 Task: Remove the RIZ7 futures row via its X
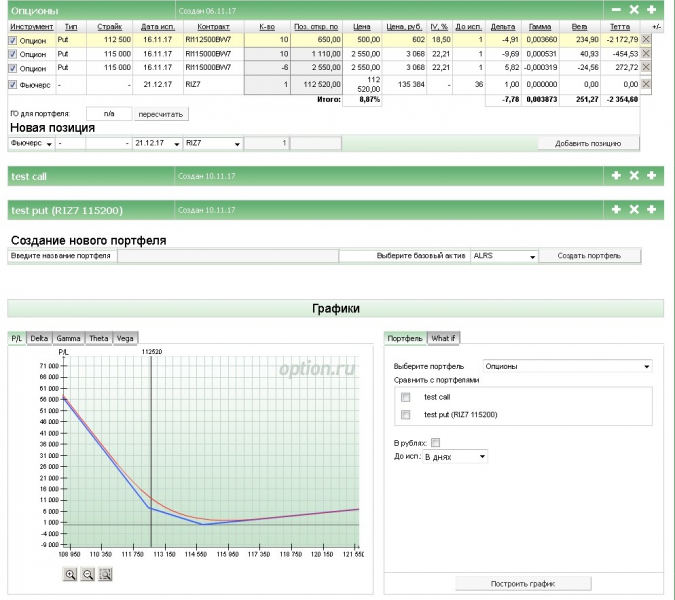(x=646, y=84)
